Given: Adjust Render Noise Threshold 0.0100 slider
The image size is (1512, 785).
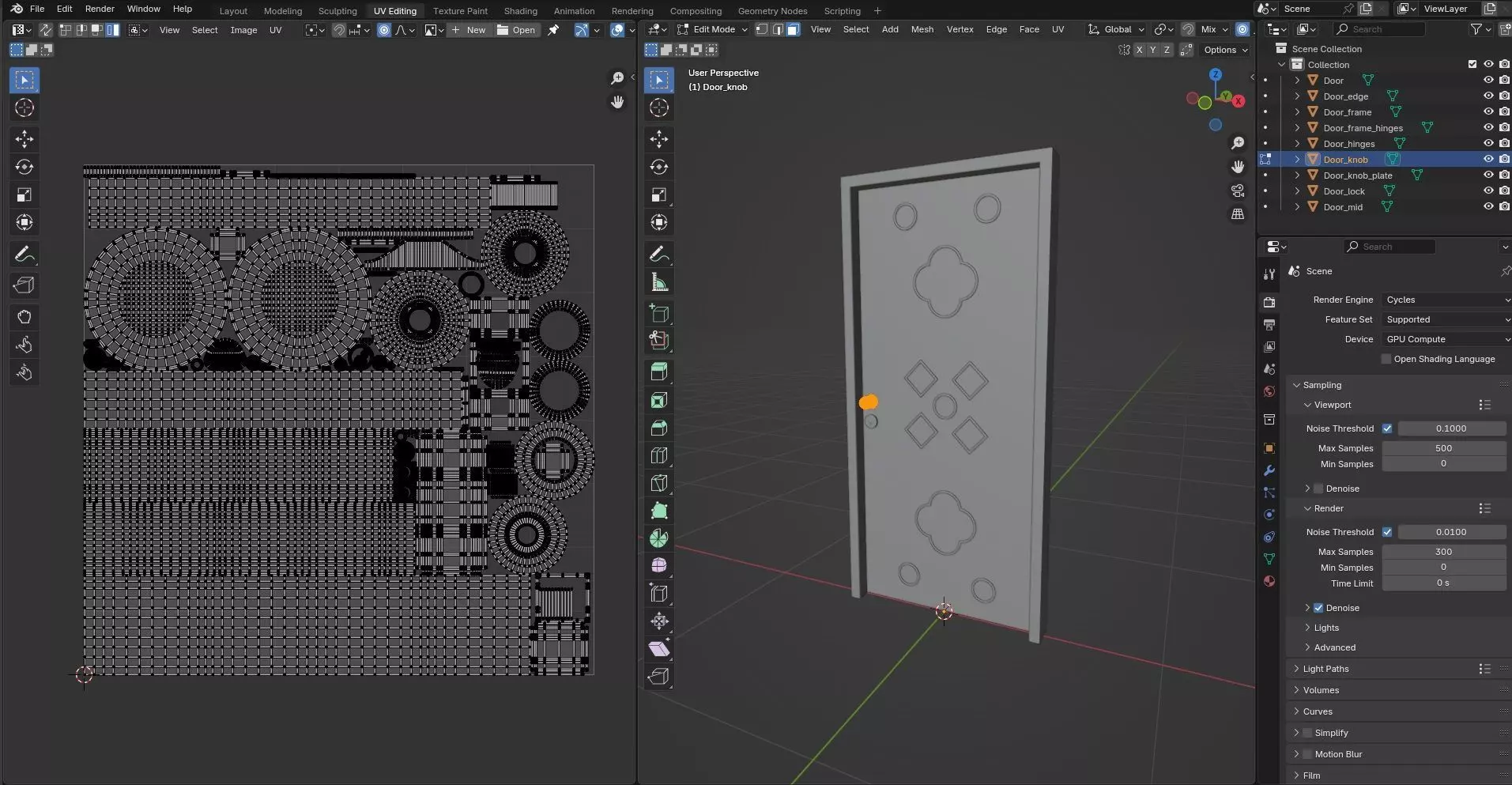Looking at the screenshot, I should point(1452,532).
